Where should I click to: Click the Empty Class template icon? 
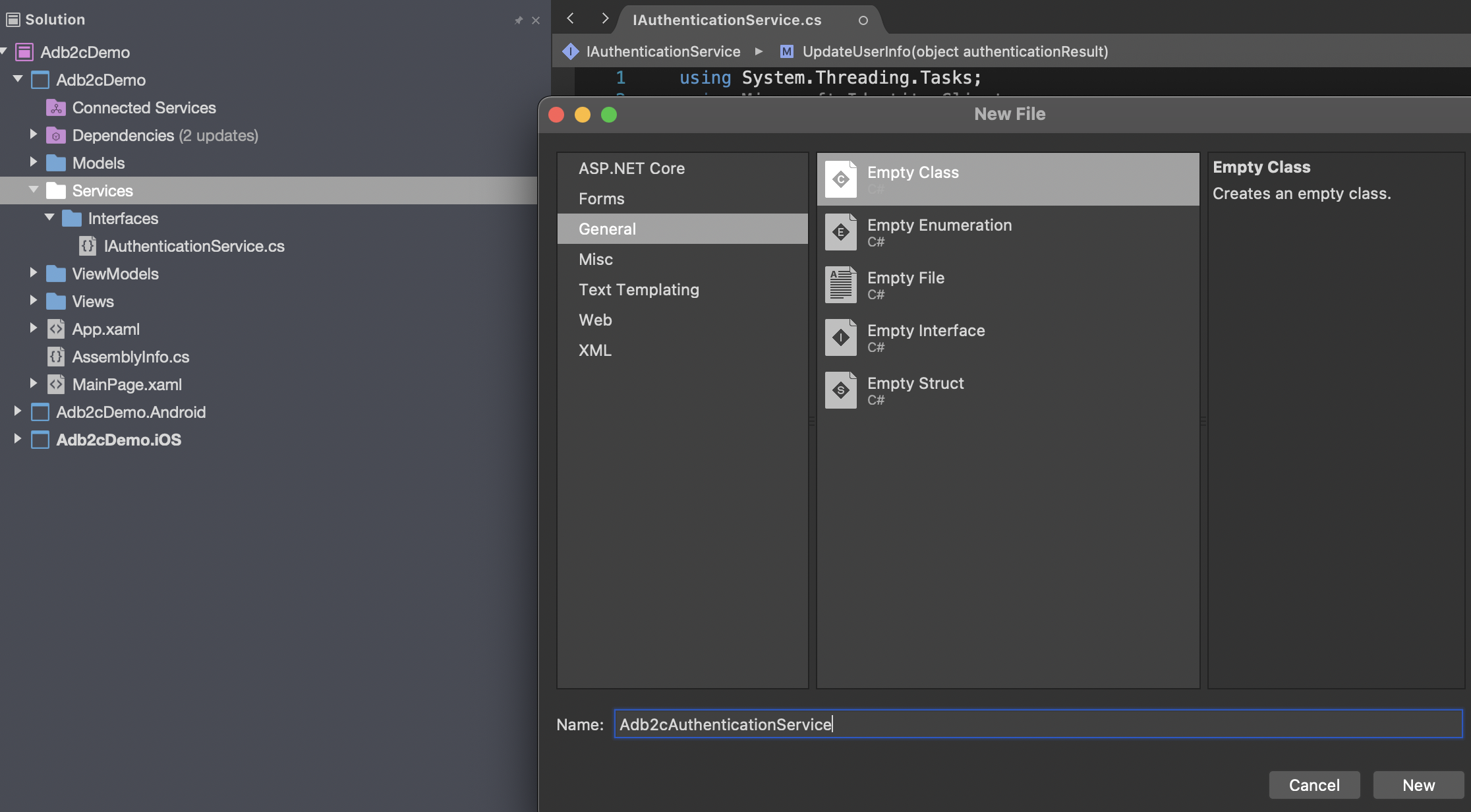pyautogui.click(x=841, y=179)
